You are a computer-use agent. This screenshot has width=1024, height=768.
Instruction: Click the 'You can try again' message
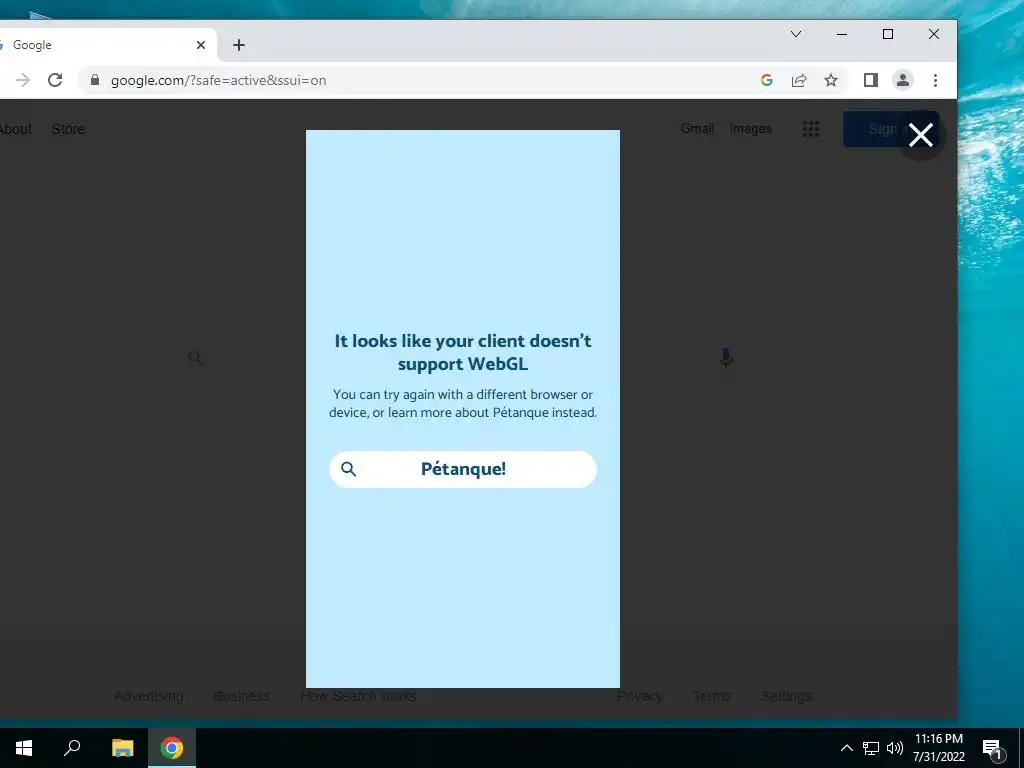point(463,404)
